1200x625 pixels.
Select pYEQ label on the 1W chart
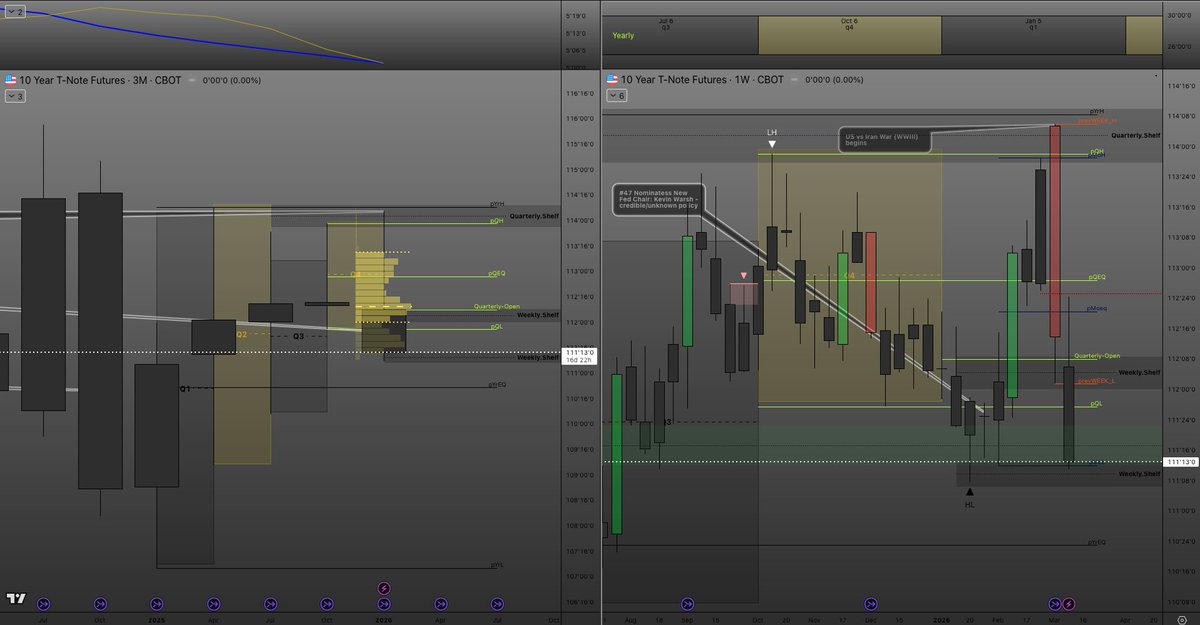1097,542
